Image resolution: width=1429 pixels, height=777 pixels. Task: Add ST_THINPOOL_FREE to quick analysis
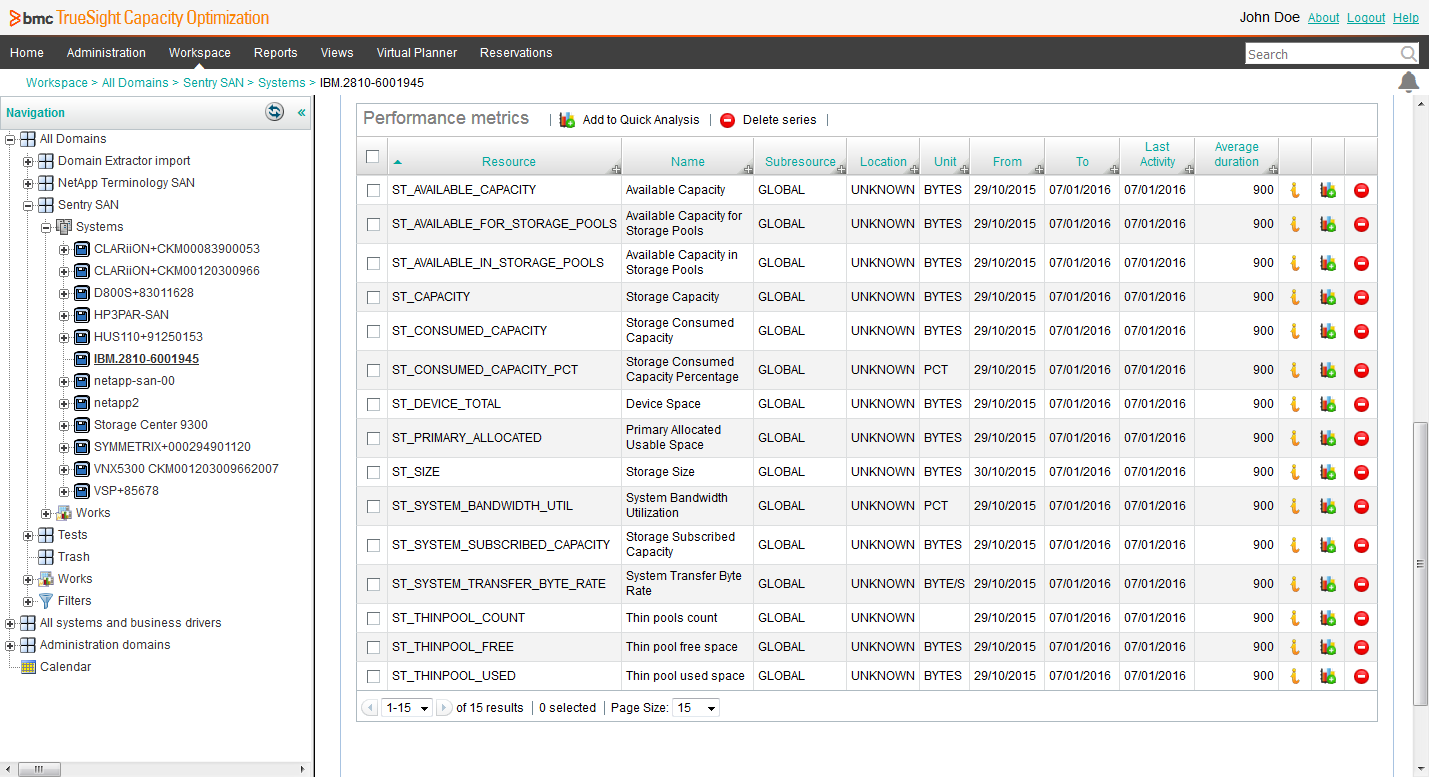click(1328, 647)
